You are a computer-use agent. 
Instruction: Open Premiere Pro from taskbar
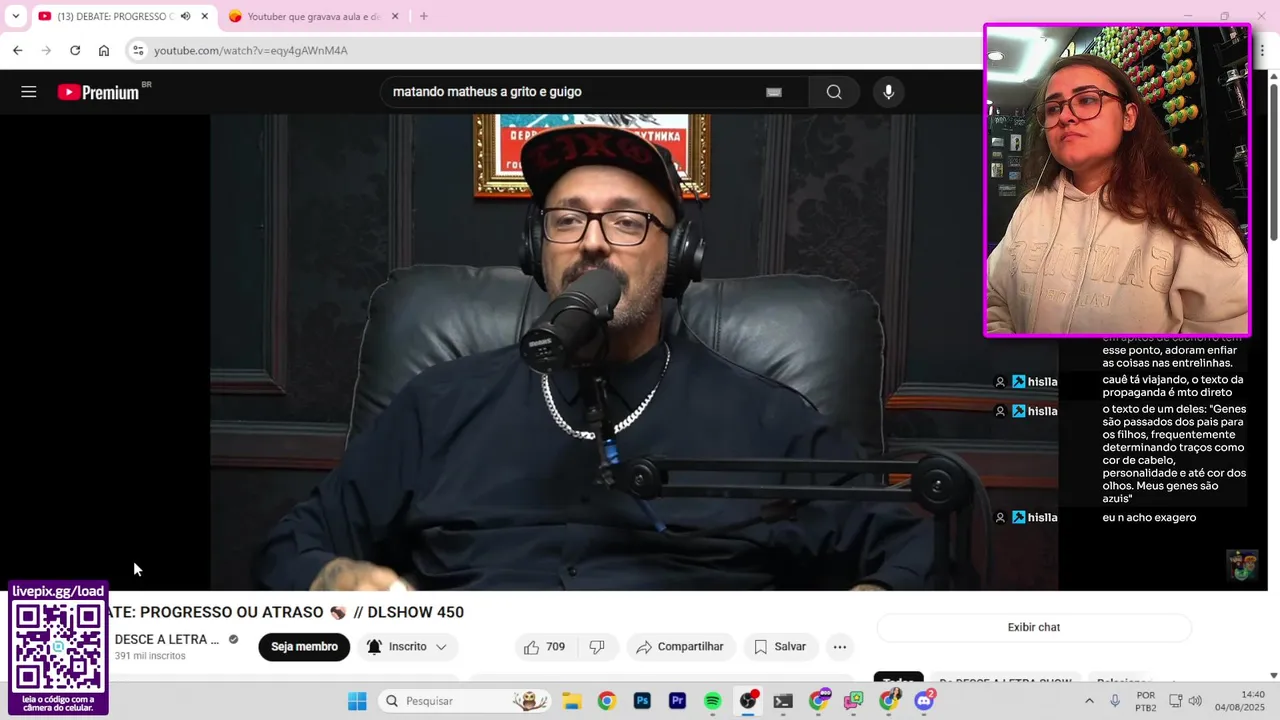pyautogui.click(x=677, y=701)
